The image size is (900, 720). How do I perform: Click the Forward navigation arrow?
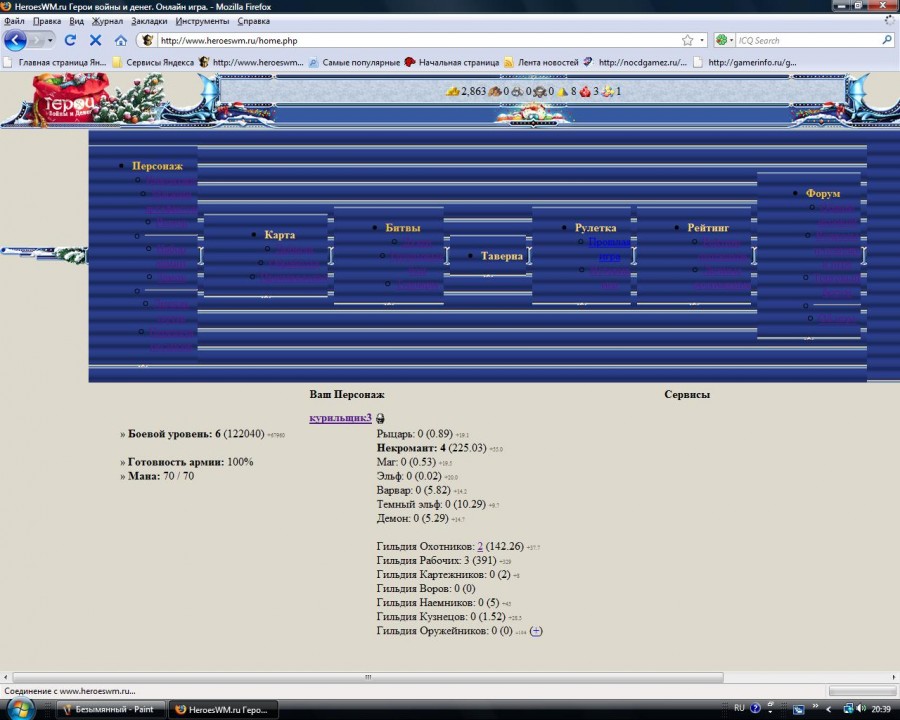[x=36, y=40]
